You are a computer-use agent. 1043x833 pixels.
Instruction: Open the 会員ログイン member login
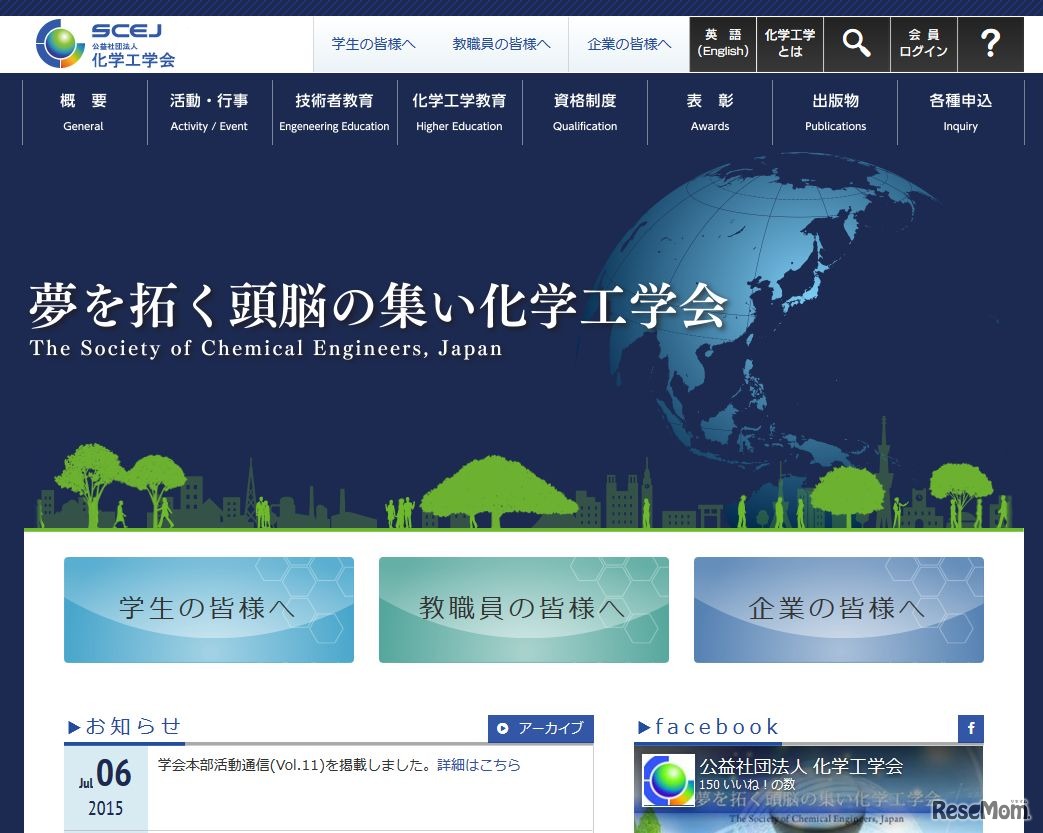tap(923, 44)
